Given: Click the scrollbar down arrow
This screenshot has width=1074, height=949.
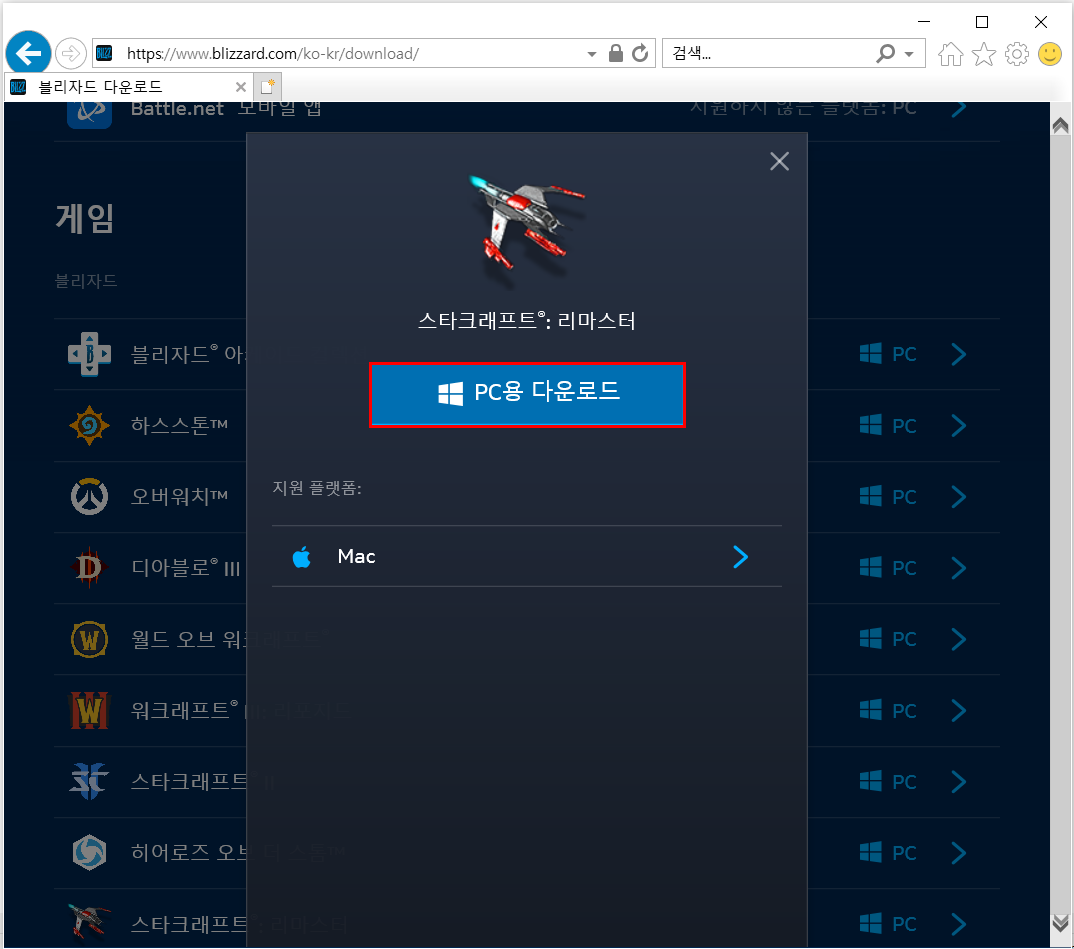Looking at the screenshot, I should (x=1060, y=923).
